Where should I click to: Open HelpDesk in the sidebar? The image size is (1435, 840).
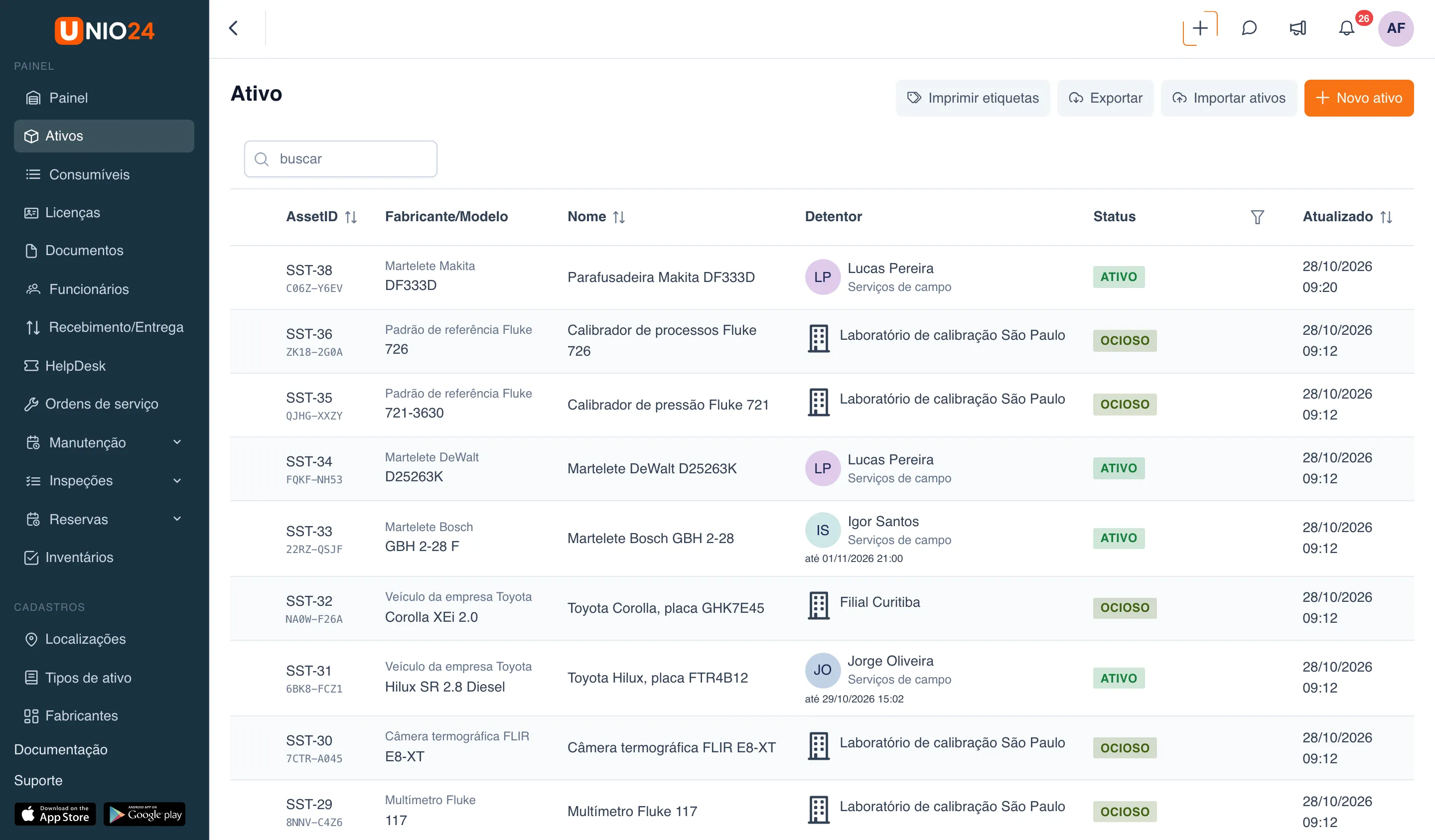tap(104, 366)
